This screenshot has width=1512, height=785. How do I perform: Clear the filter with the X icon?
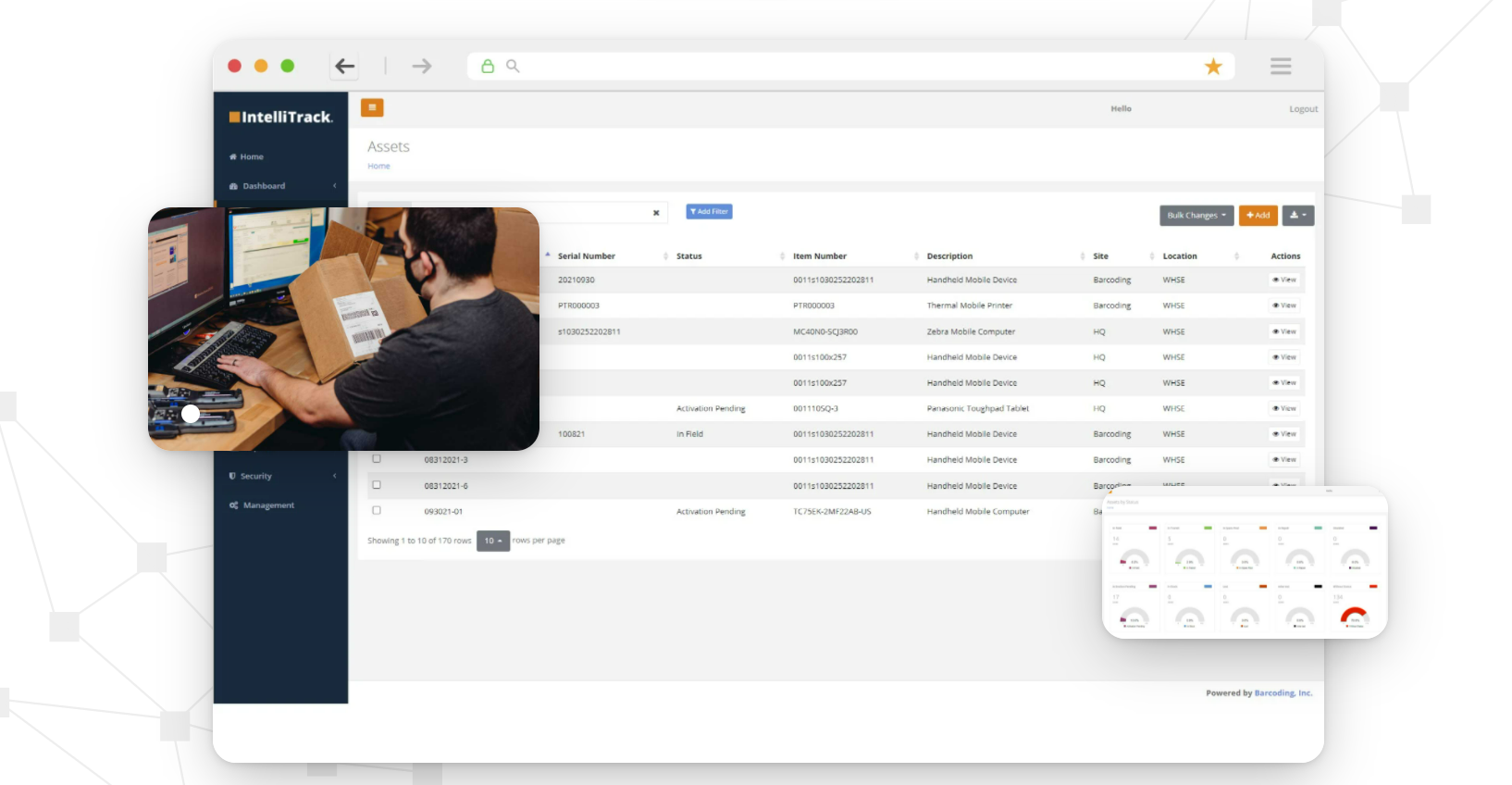pos(656,213)
